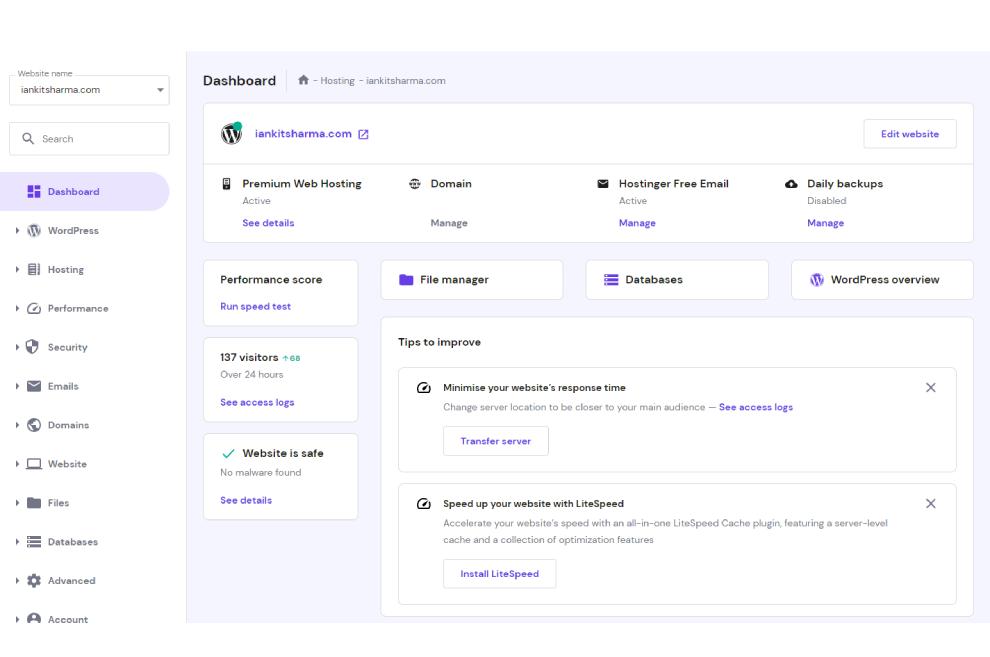
Task: Click the Transfer server button
Action: click(x=496, y=441)
